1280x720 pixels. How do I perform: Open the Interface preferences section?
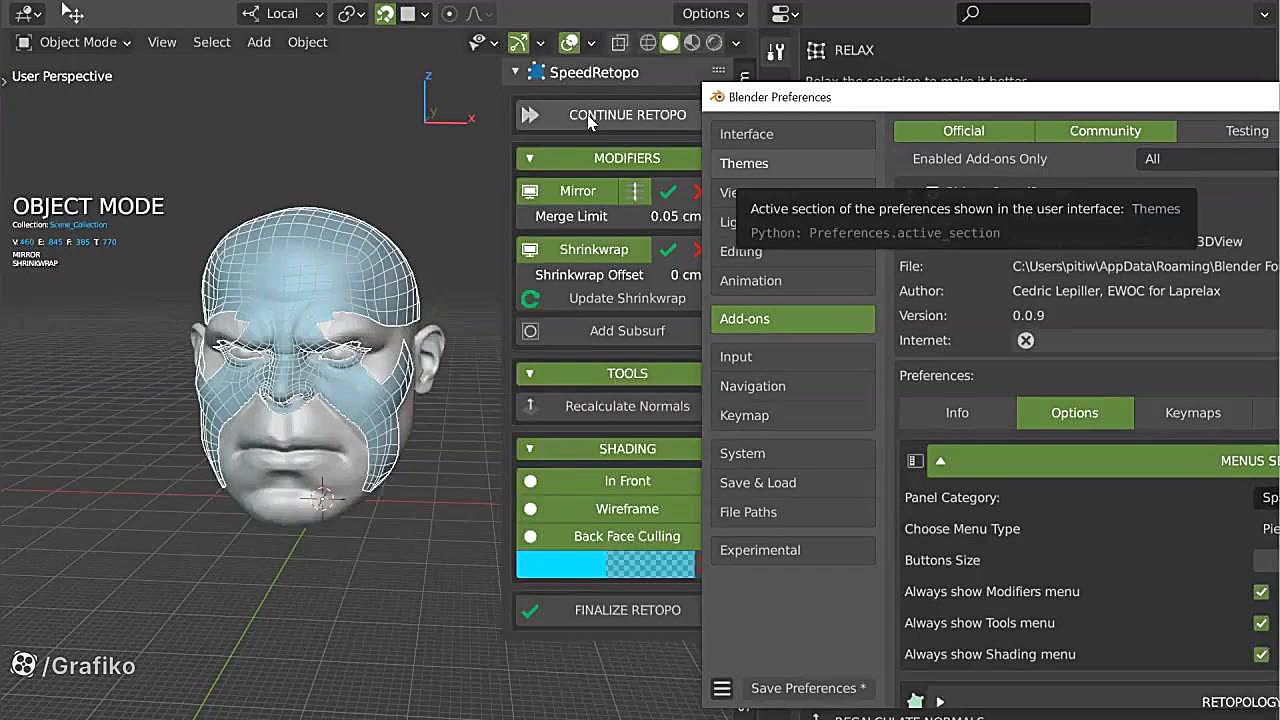tap(793, 134)
